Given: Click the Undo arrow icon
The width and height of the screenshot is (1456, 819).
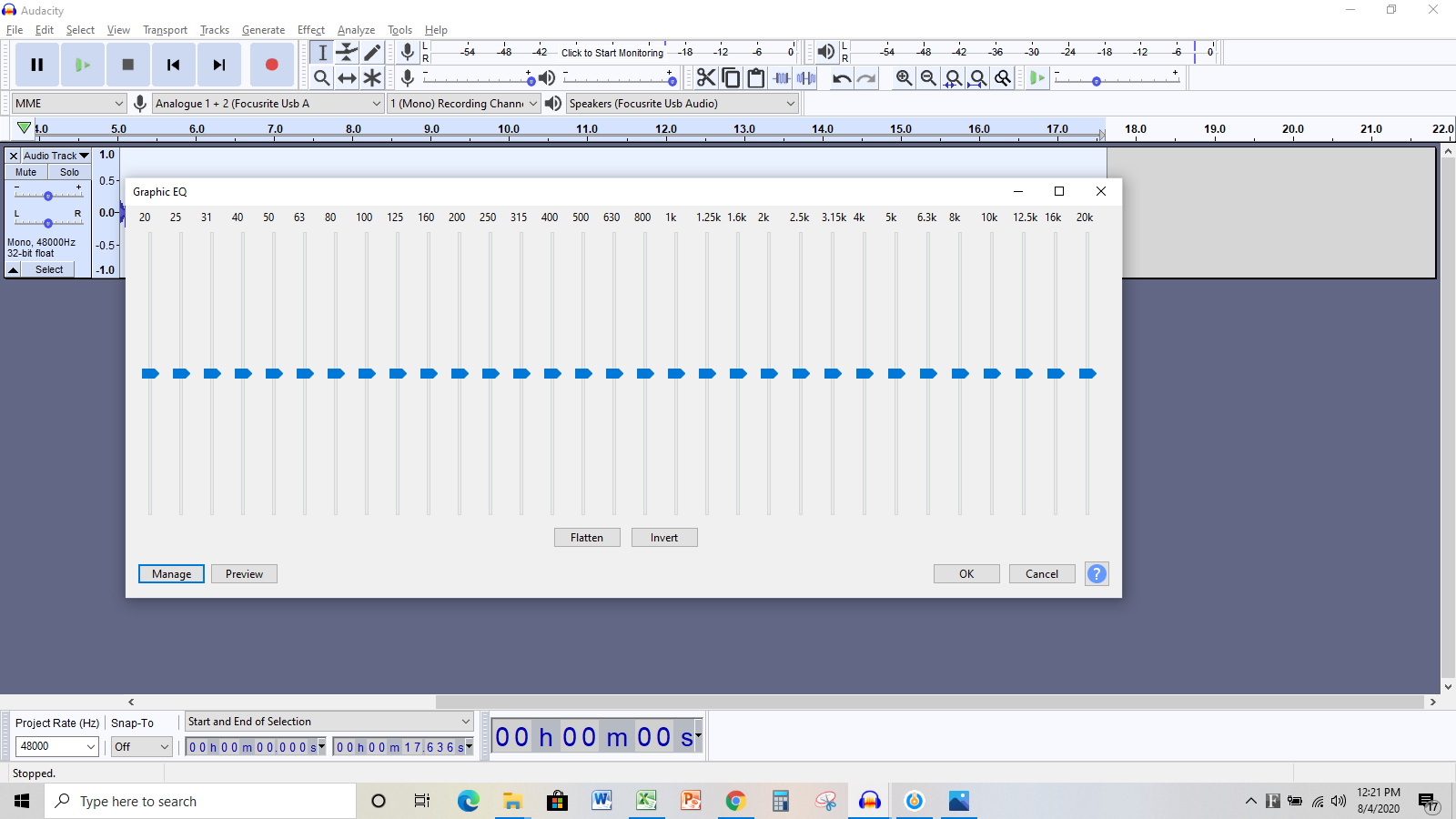Looking at the screenshot, I should (842, 78).
